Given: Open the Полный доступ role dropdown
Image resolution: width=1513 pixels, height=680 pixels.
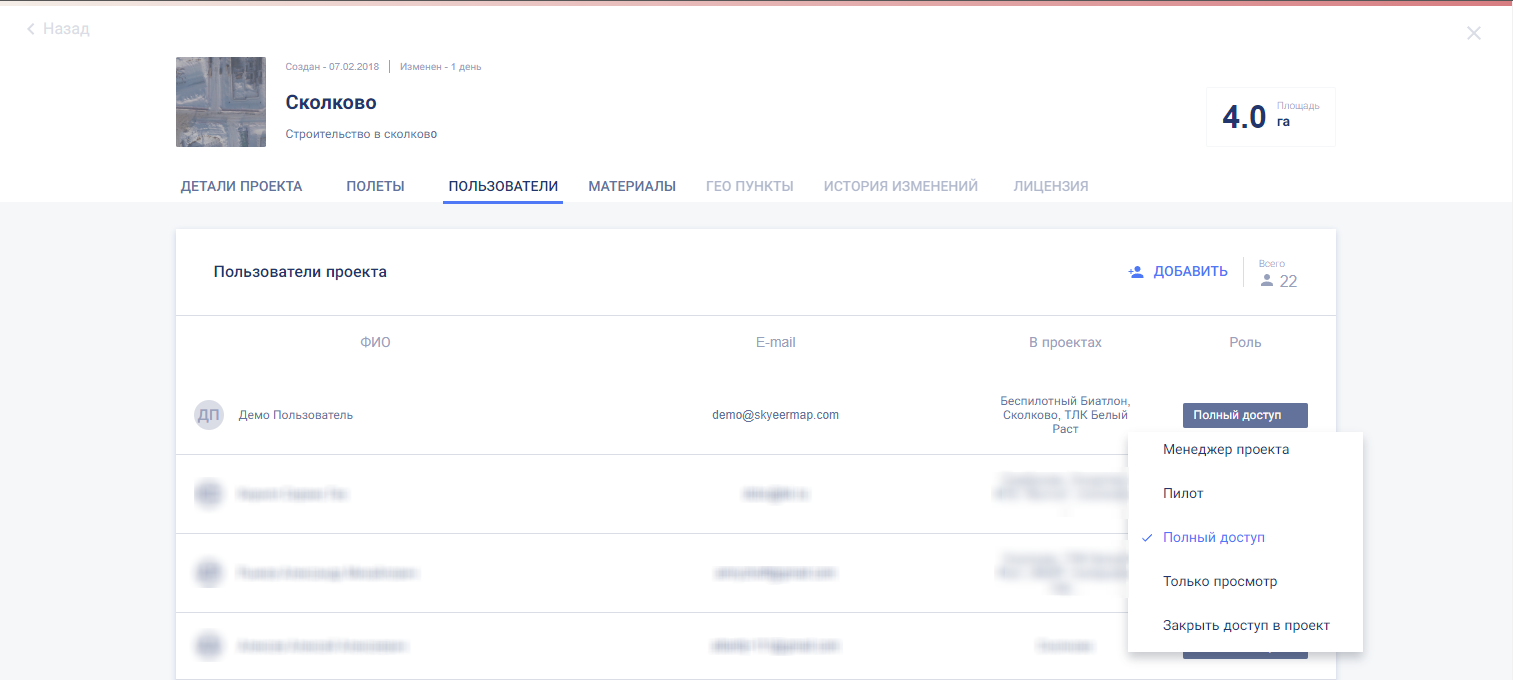Looking at the screenshot, I should [1244, 415].
